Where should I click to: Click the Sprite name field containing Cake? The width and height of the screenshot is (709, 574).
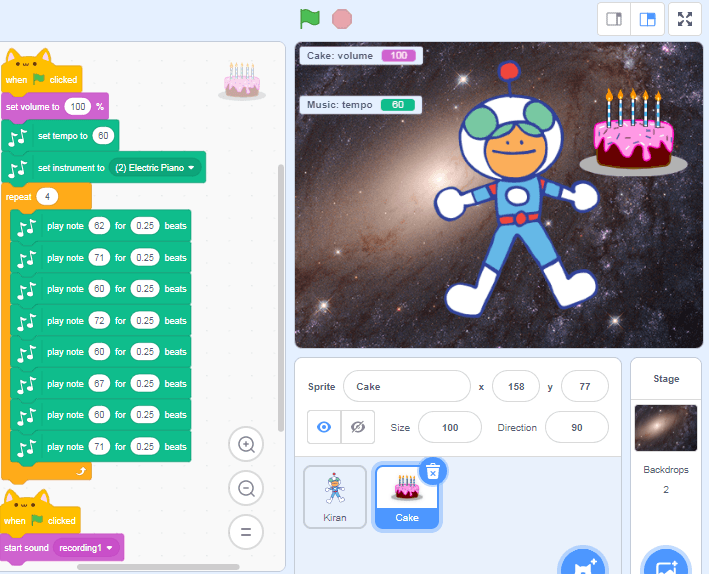click(x=406, y=386)
